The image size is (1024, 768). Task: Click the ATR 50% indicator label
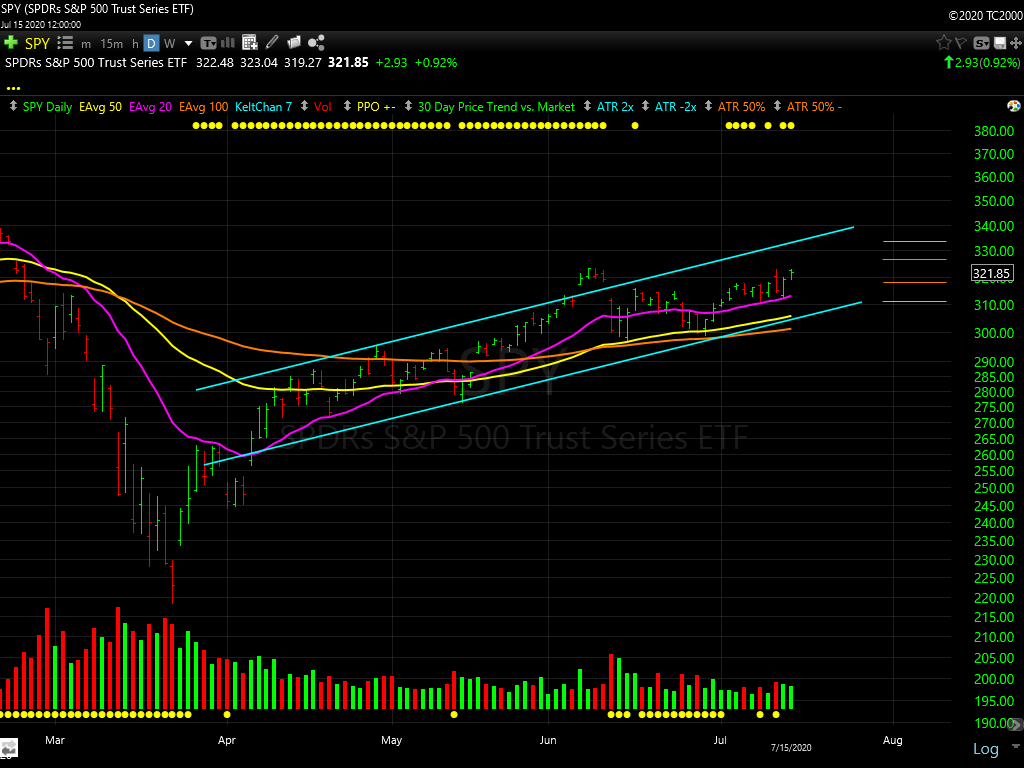[741, 106]
